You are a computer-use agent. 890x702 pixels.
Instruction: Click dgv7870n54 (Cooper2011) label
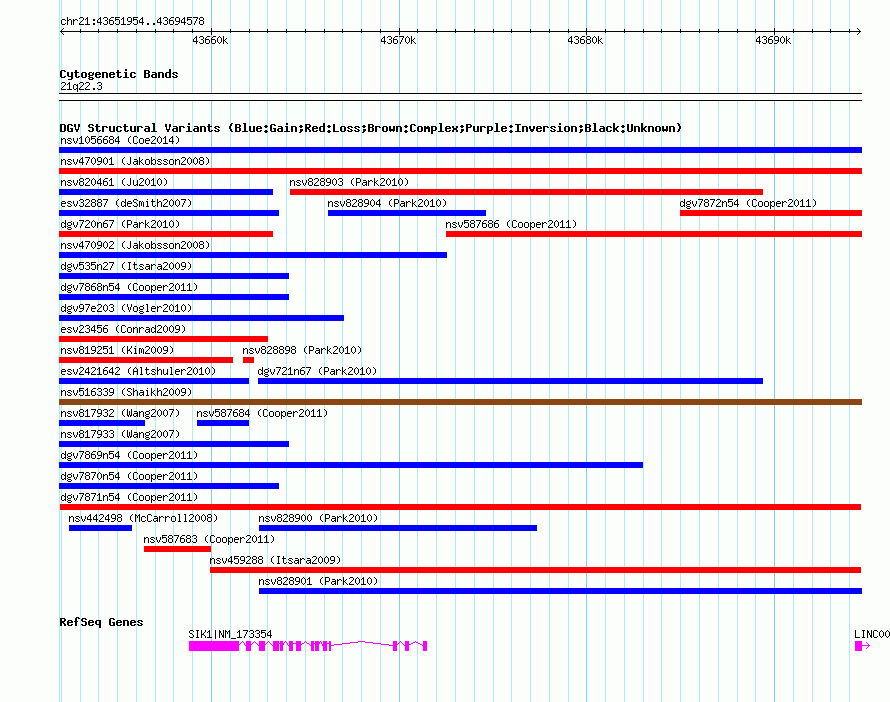coord(129,476)
